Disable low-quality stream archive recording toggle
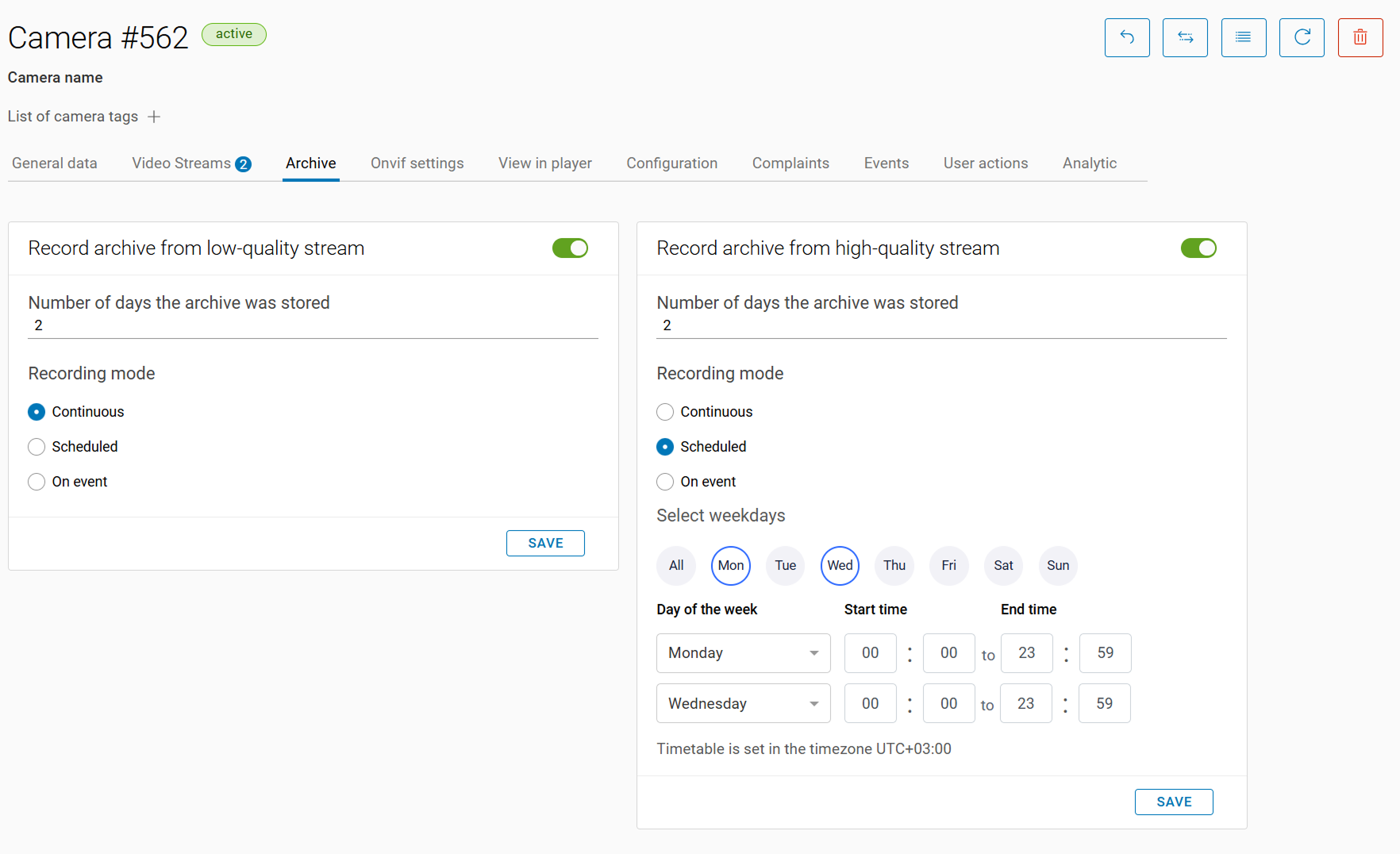Viewport: 1400px width, 854px height. click(x=570, y=248)
